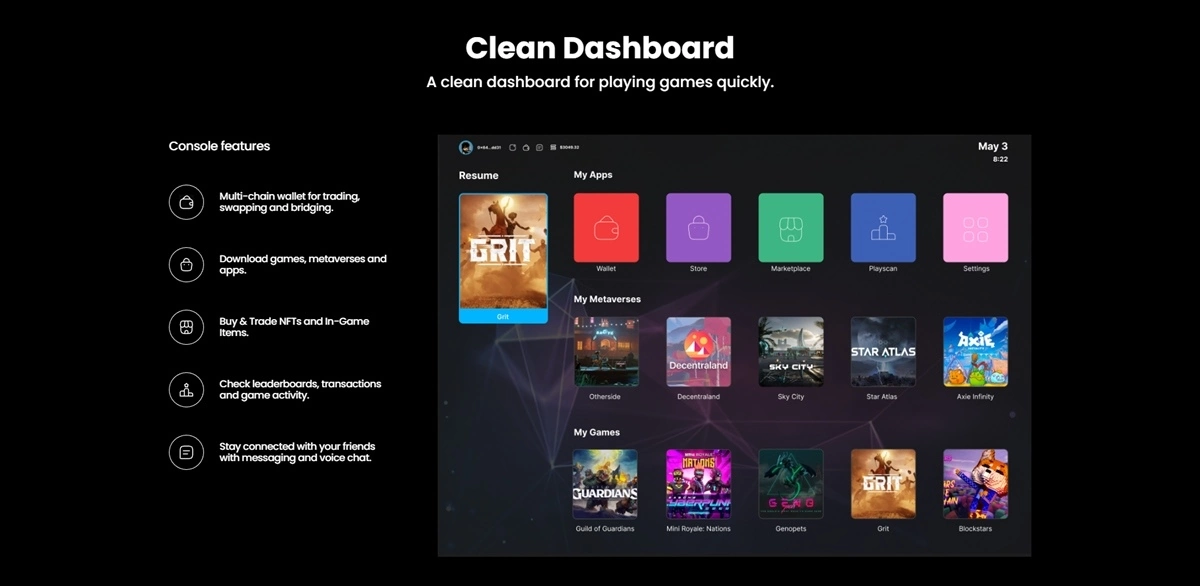This screenshot has height=586, width=1200.
Task: Launch Mini Royale: Nations game
Action: pos(698,484)
